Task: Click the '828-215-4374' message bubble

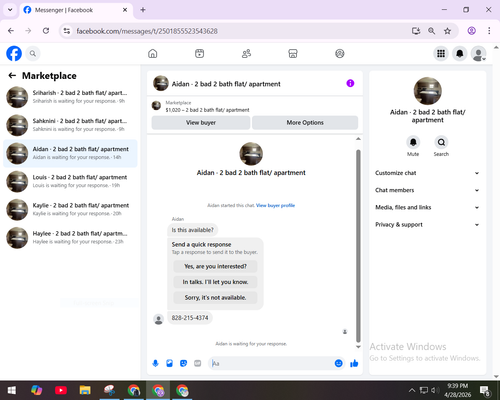Action: click(x=190, y=318)
